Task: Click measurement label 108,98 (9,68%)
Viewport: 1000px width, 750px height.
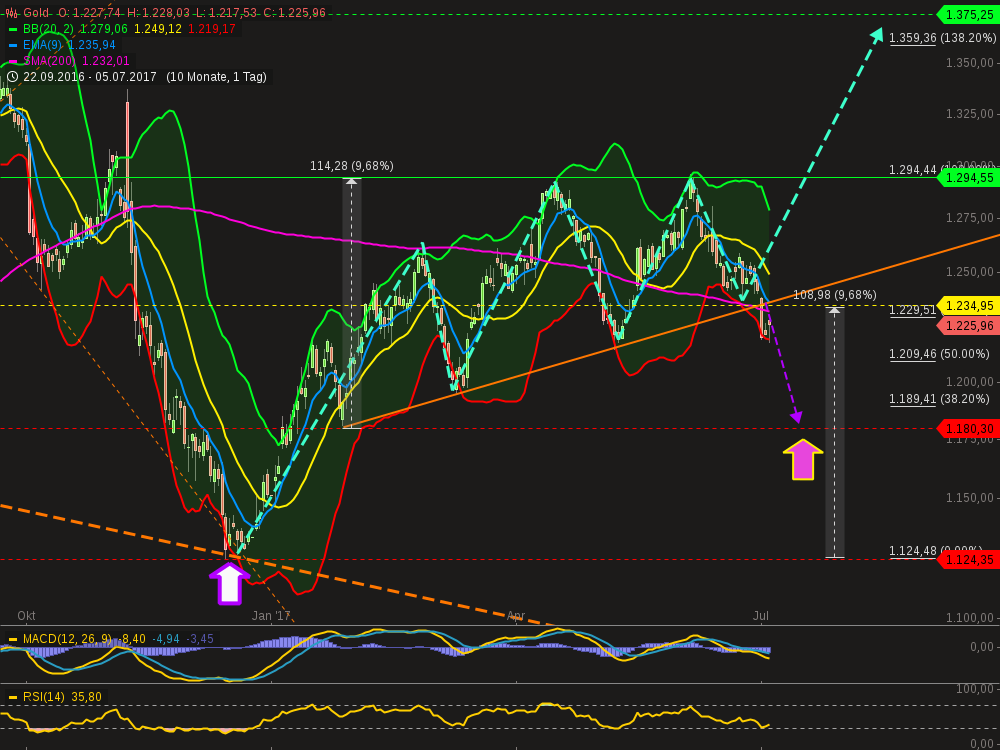Action: click(835, 295)
